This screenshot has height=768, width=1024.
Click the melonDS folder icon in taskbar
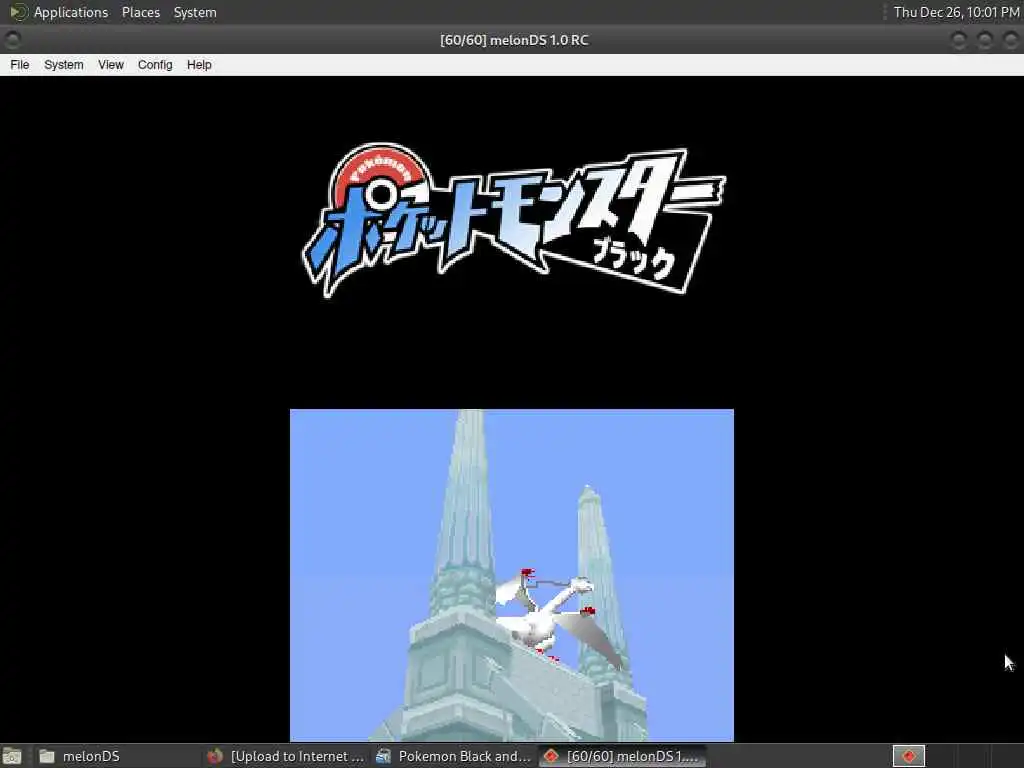point(47,756)
